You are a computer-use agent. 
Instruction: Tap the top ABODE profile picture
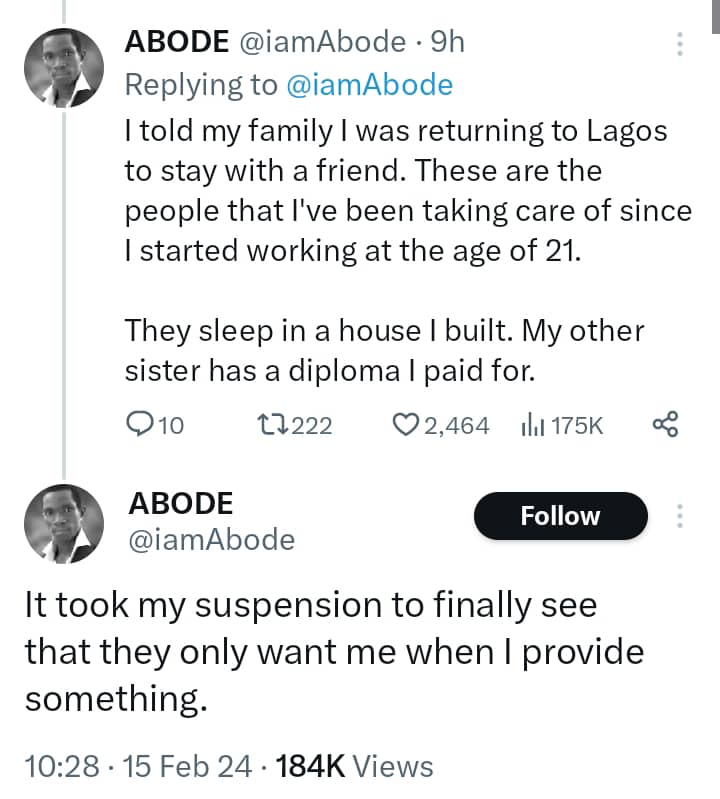click(63, 66)
